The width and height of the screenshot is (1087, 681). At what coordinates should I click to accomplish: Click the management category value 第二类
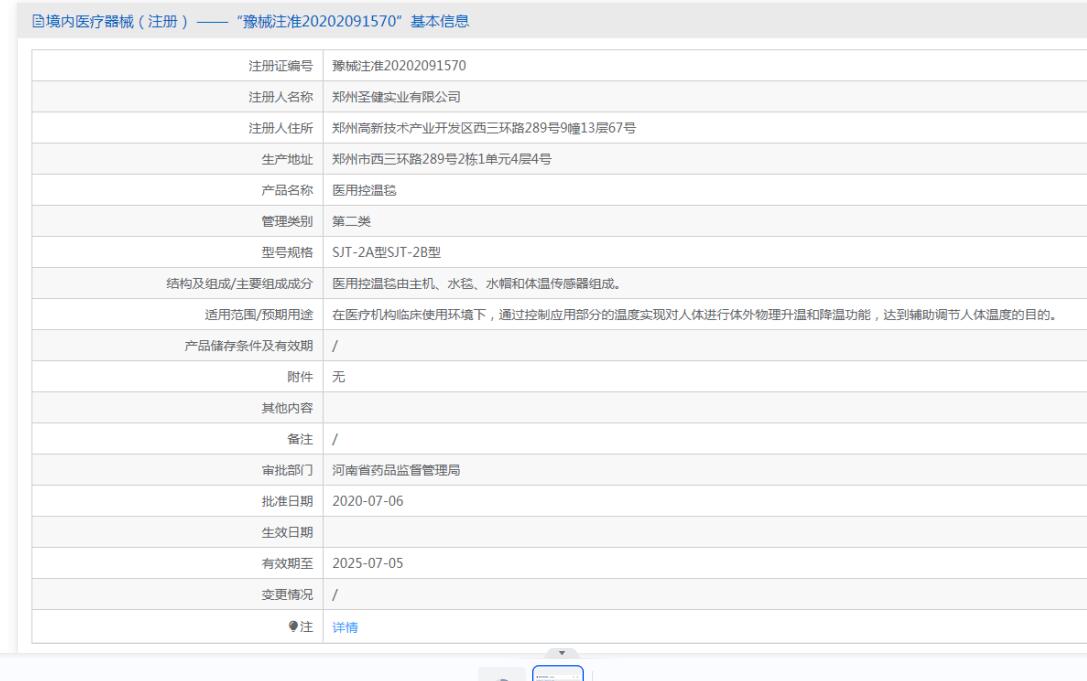(351, 222)
